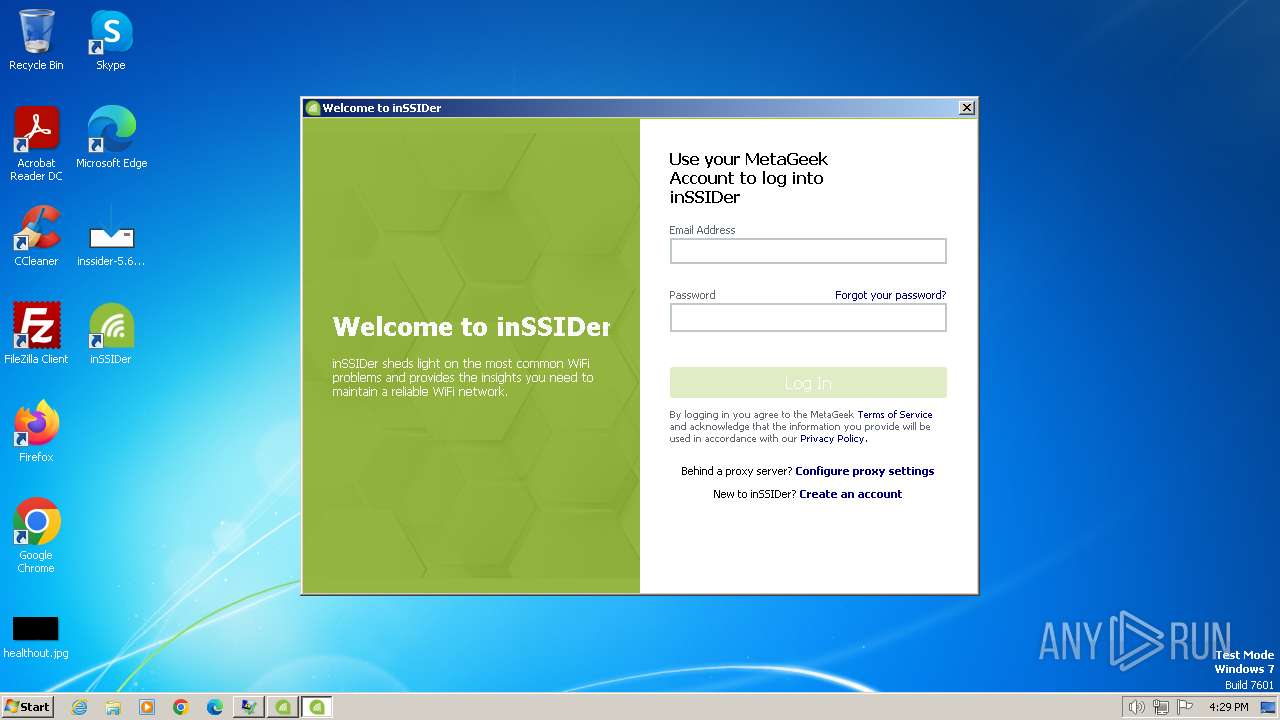Image resolution: width=1280 pixels, height=720 pixels.
Task: Switch to the installer taskbar button
Action: coord(248,707)
